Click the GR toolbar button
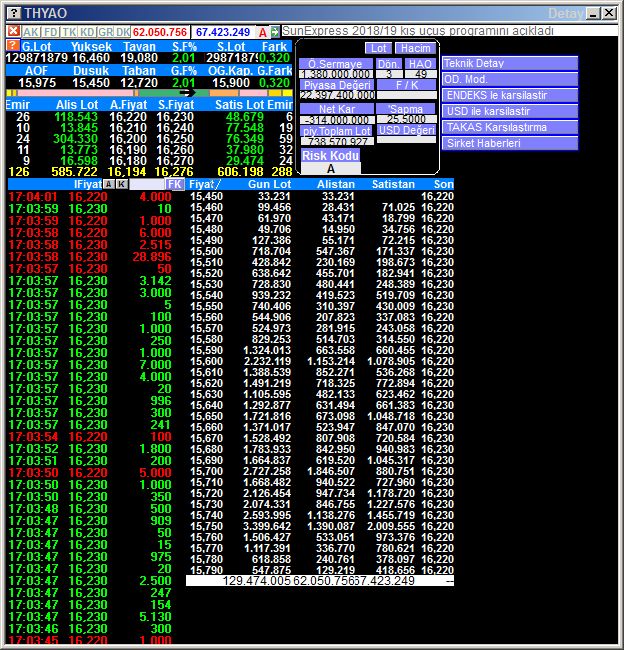This screenshot has width=624, height=650. click(105, 32)
